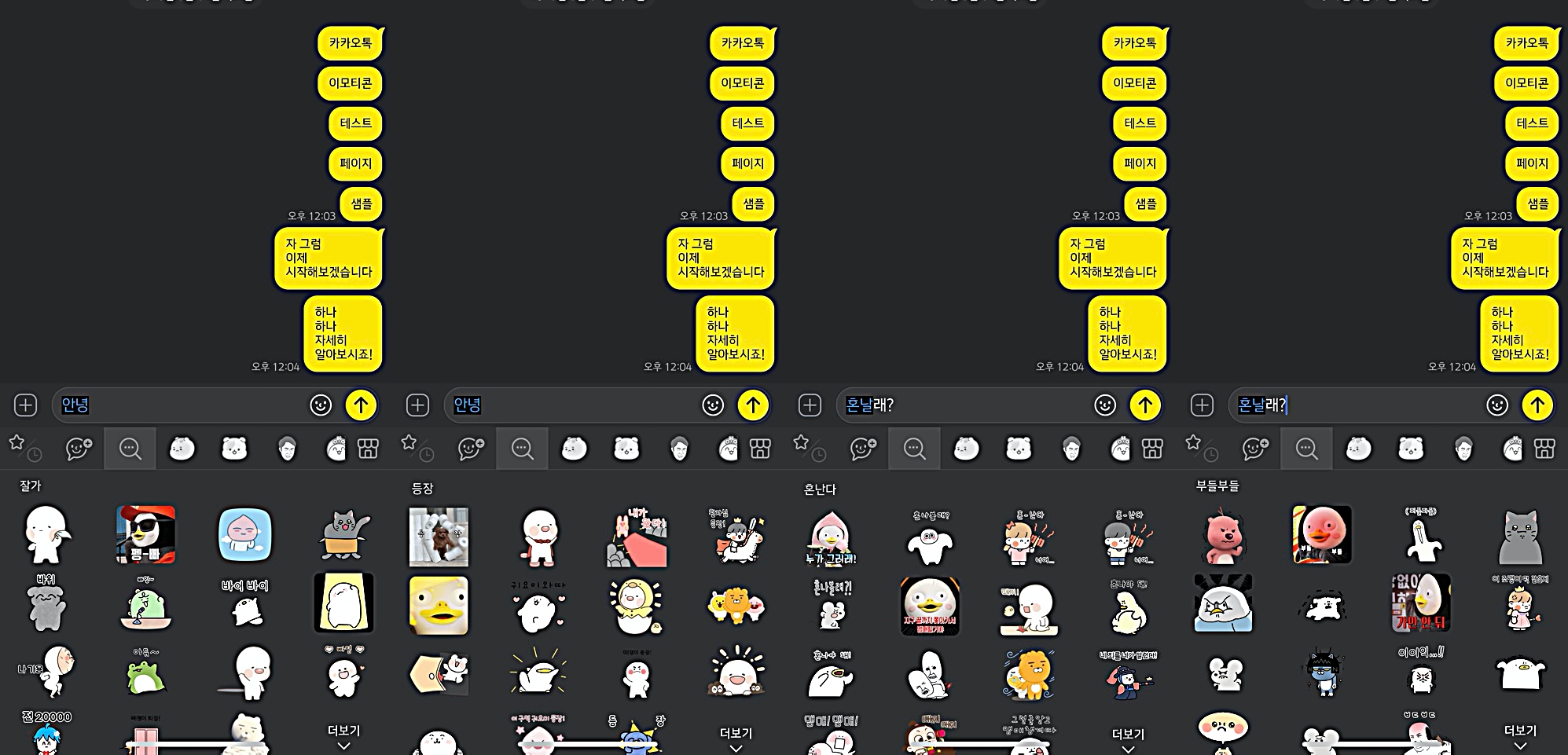
Task: Send the 안녕 message in 등장 panel
Action: click(x=753, y=405)
